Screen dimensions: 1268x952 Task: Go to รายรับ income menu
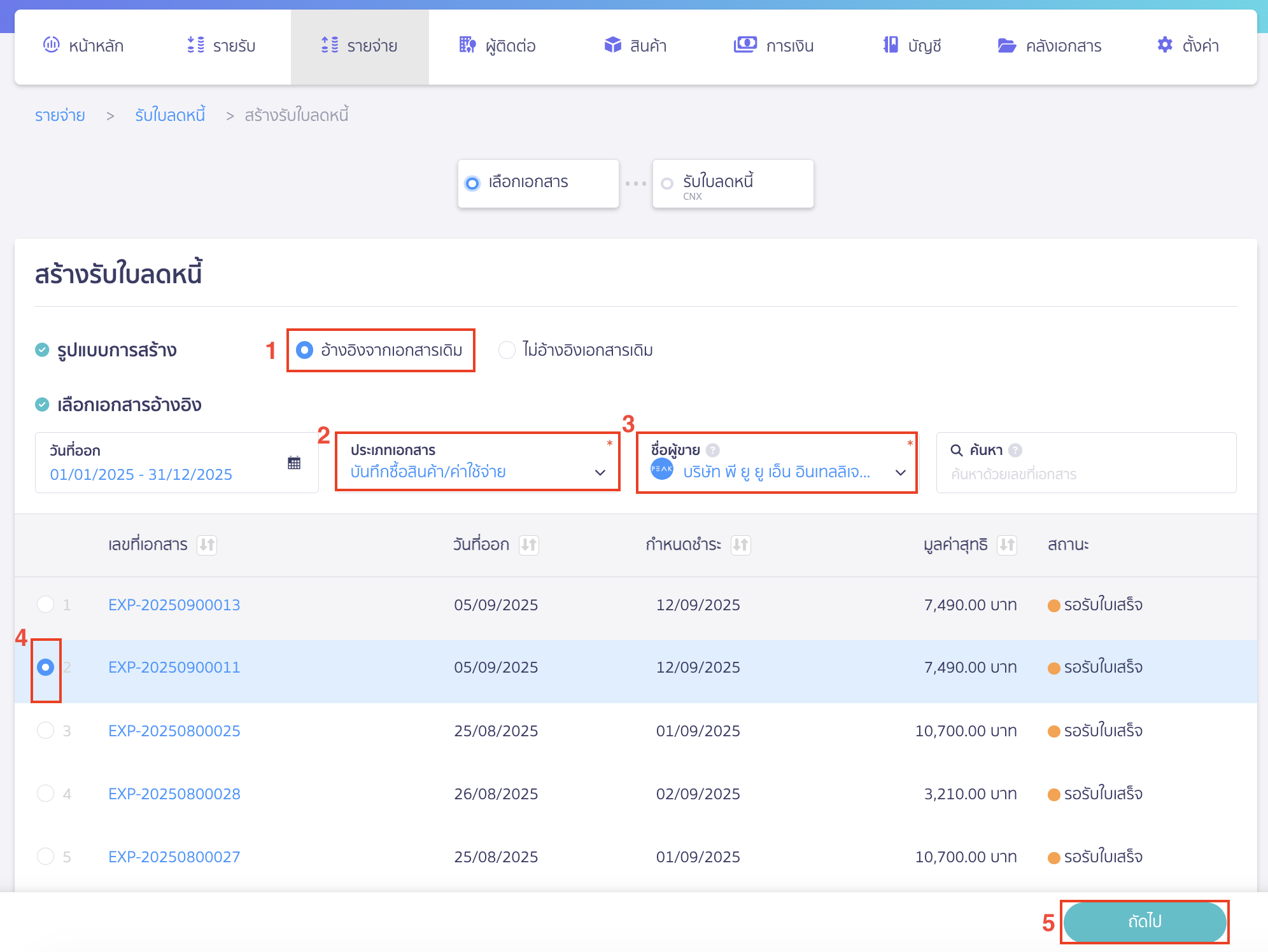pos(222,46)
